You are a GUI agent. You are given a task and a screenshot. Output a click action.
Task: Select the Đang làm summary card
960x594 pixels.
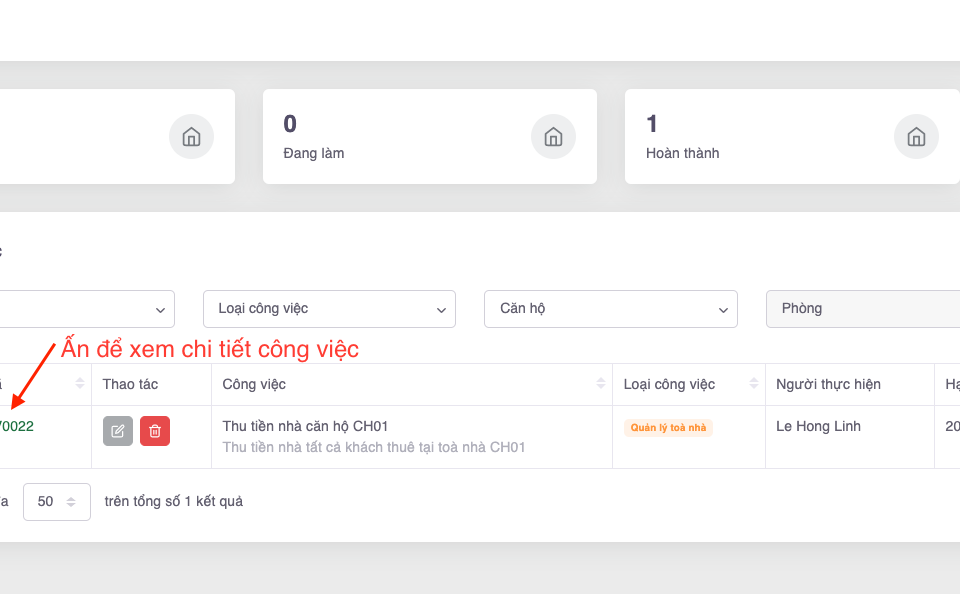click(400, 137)
